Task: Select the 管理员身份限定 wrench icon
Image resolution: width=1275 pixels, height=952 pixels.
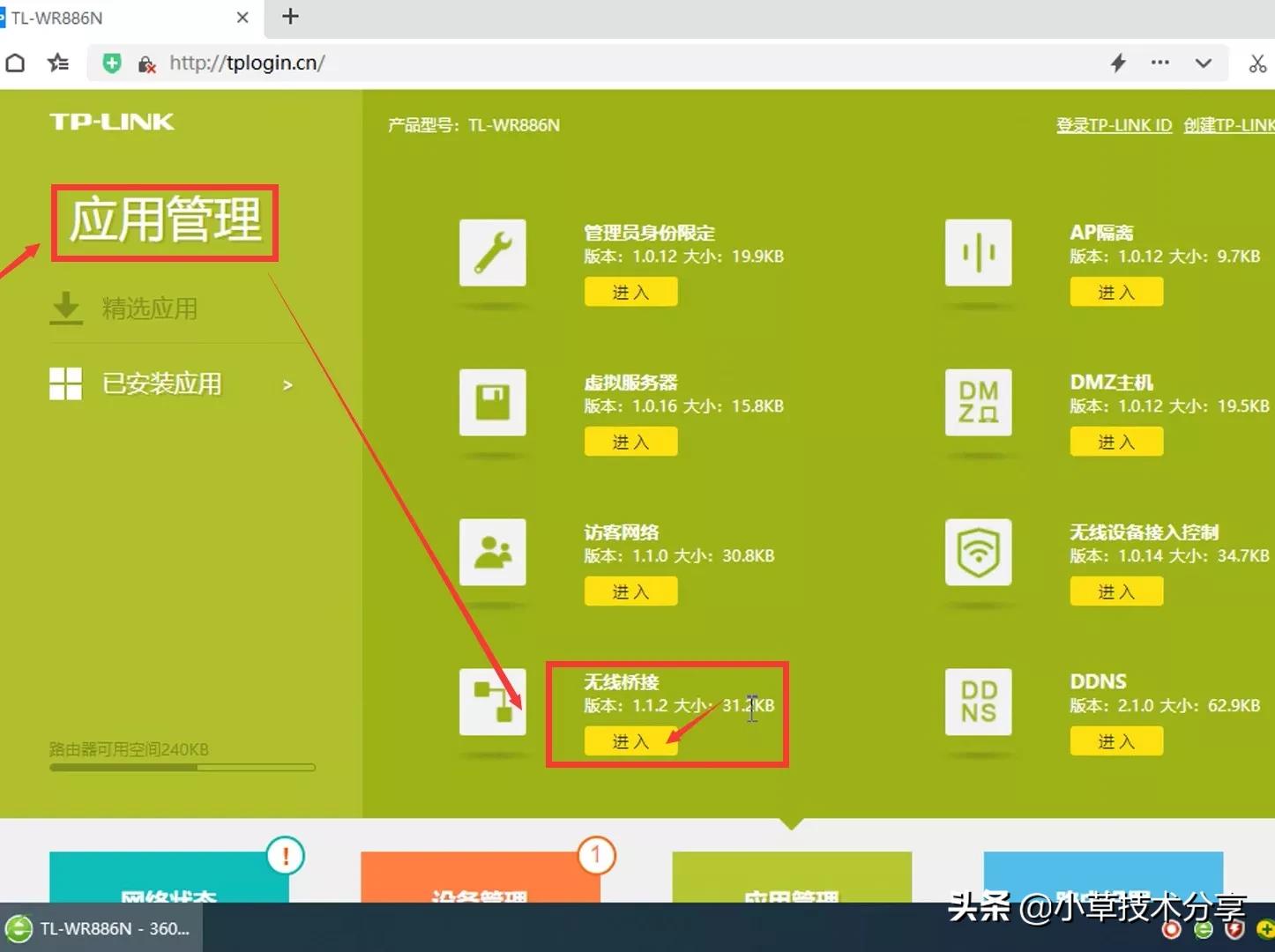Action: click(x=492, y=253)
